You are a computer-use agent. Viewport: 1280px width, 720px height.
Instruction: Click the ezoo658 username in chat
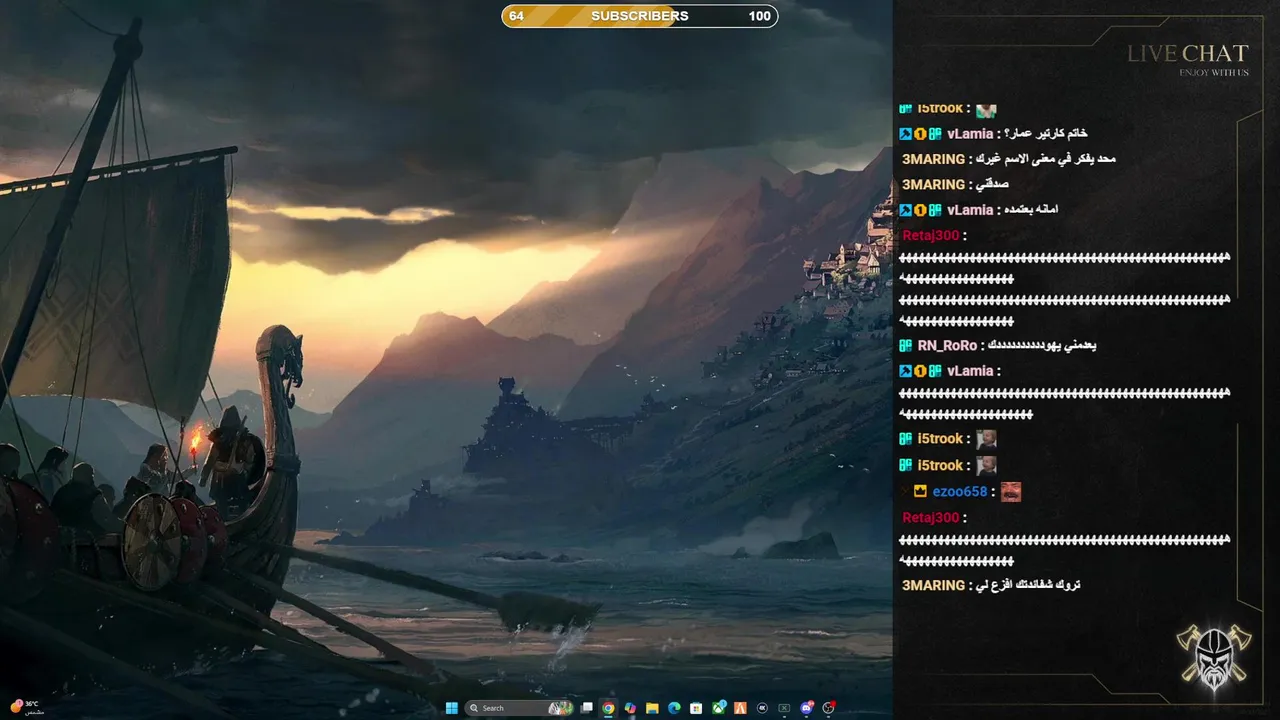tap(960, 491)
